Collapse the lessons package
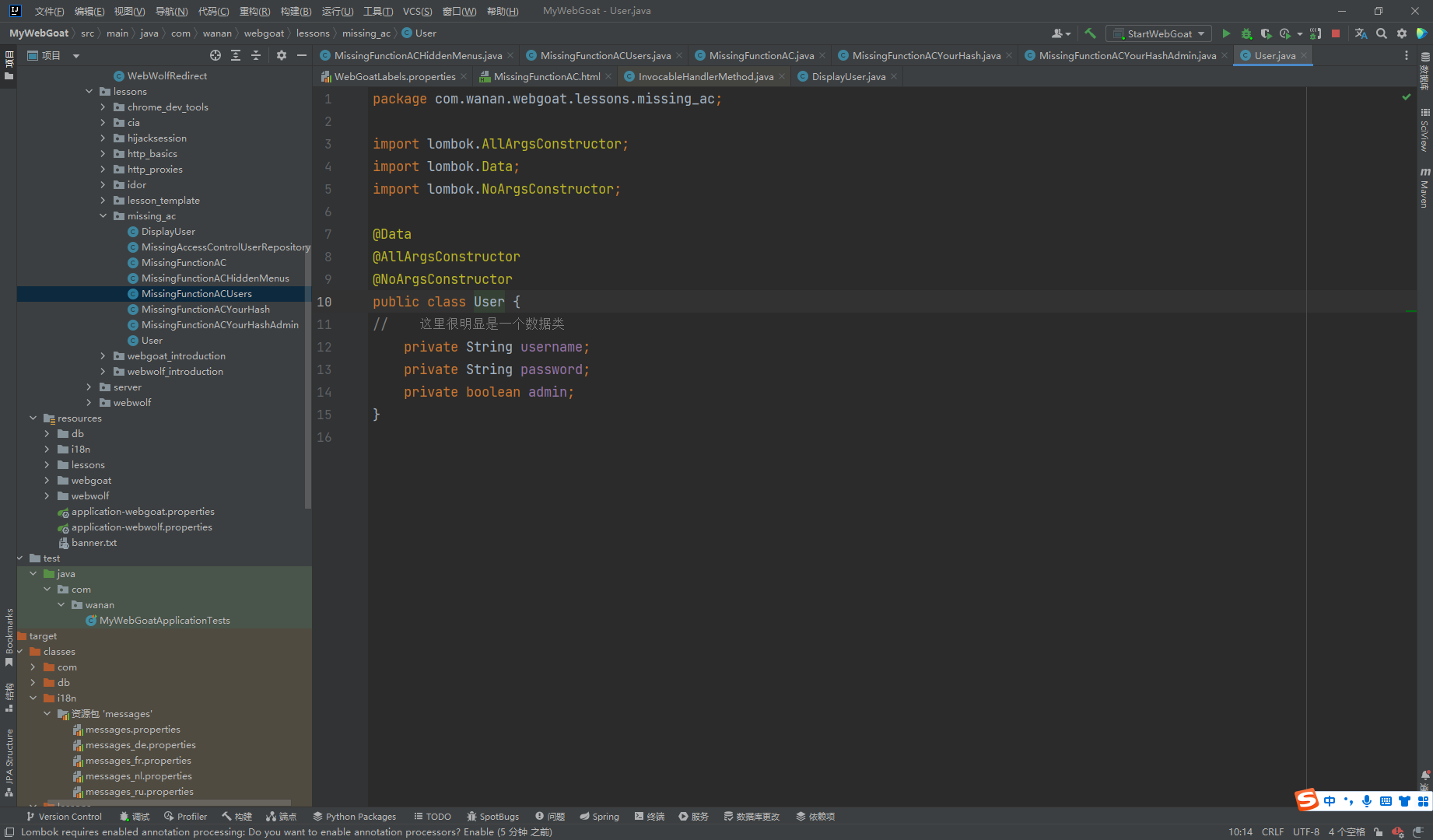This screenshot has height=840, width=1433. [89, 91]
